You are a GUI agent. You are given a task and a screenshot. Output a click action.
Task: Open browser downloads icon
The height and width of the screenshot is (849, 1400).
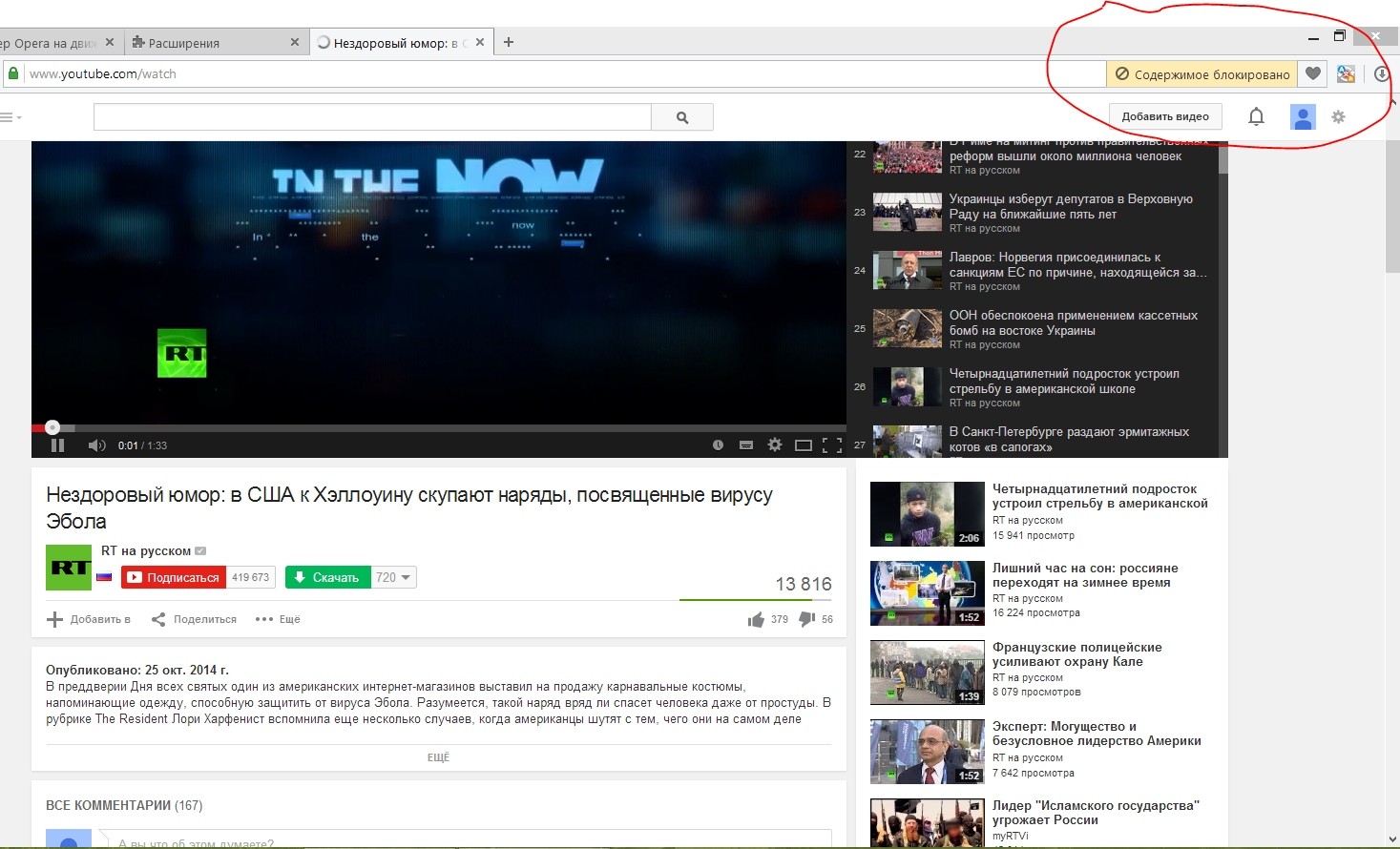click(1382, 74)
